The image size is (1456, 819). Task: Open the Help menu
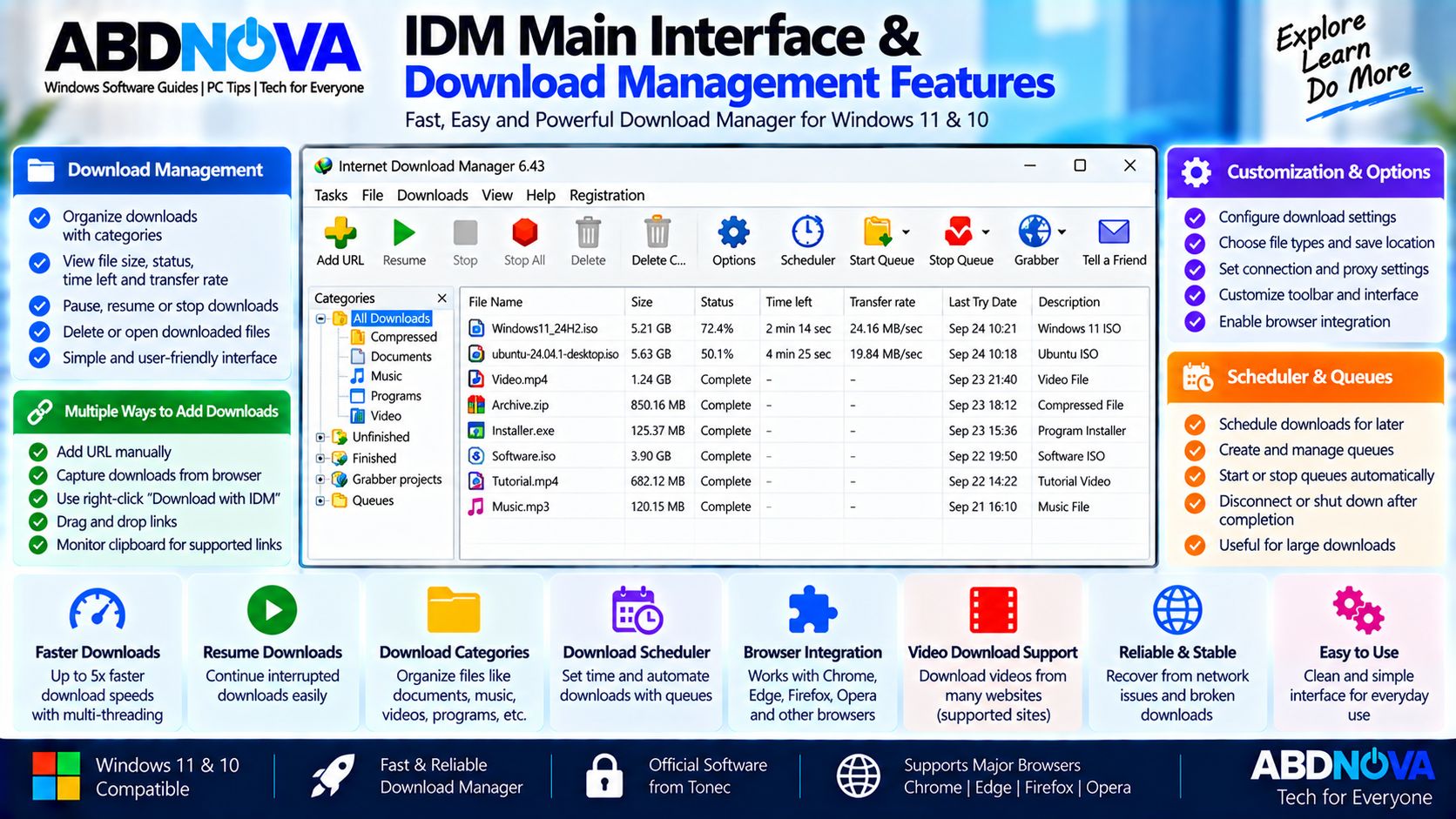[x=540, y=195]
